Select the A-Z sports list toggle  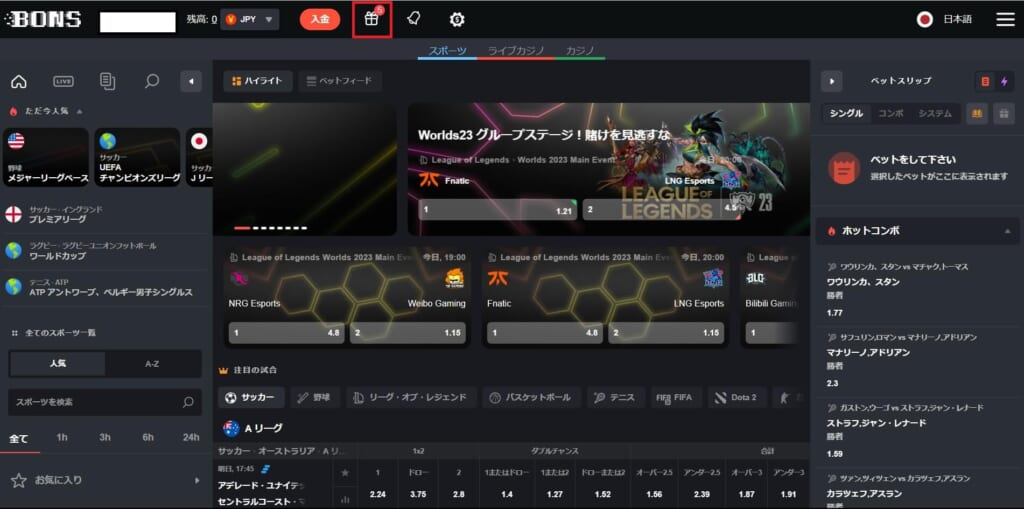(x=152, y=364)
